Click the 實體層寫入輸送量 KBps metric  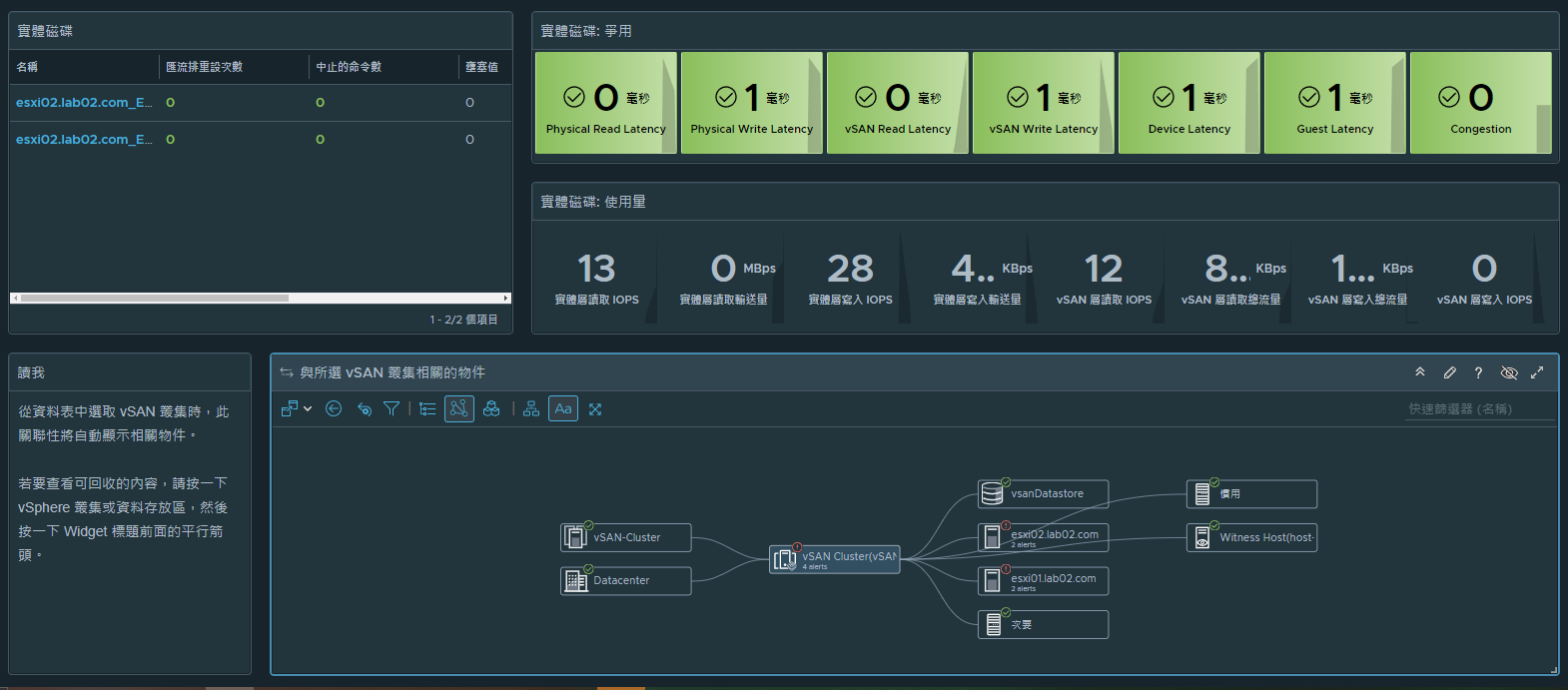(x=978, y=278)
